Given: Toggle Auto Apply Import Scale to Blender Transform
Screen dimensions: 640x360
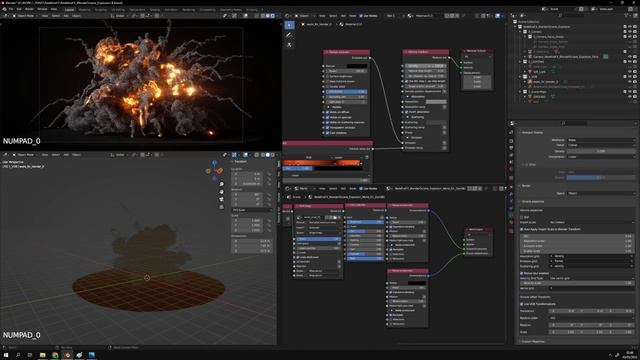Looking at the screenshot, I should (x=522, y=229).
